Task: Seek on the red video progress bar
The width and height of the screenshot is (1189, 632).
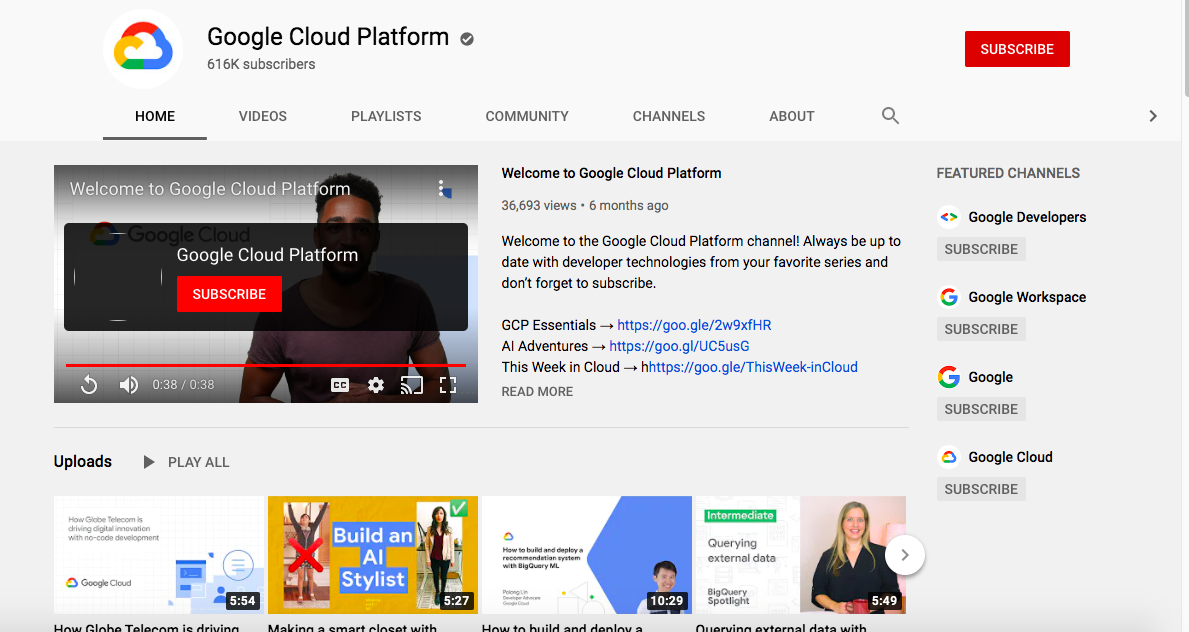Action: pos(265,365)
